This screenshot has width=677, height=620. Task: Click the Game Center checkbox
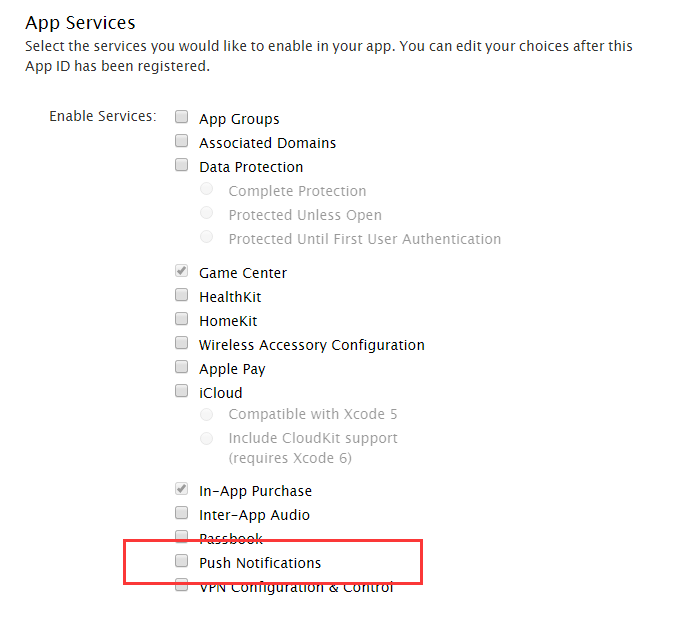(182, 272)
